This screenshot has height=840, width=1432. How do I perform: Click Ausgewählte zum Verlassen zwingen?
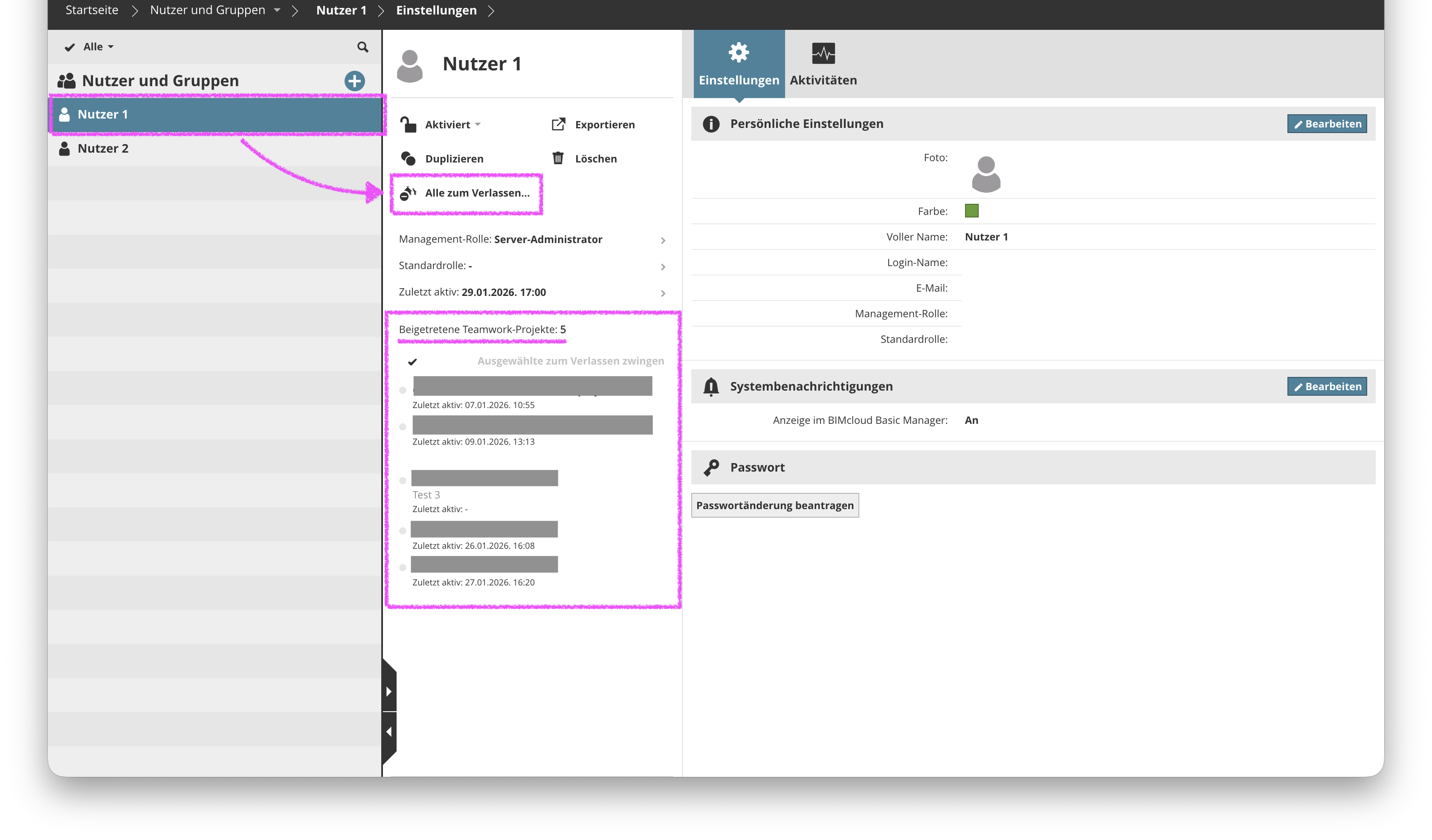[571, 361]
